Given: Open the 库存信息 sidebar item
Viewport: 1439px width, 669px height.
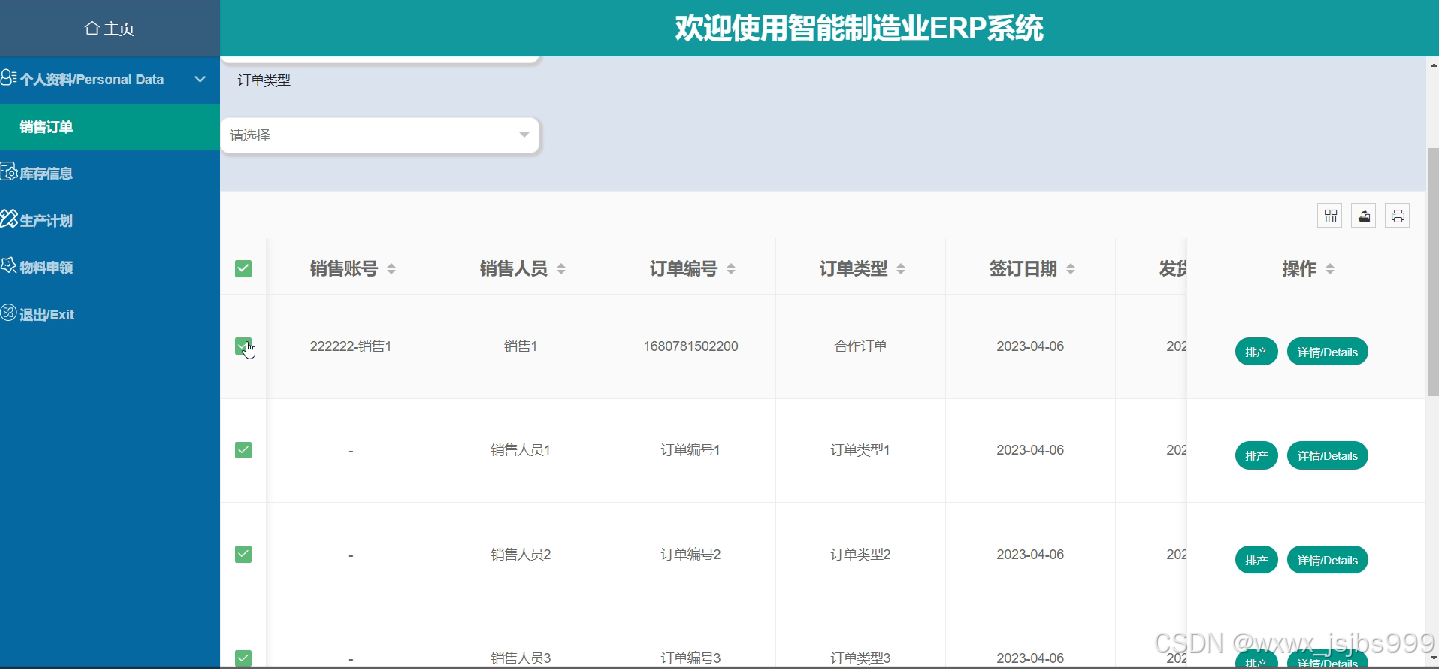Looking at the screenshot, I should point(110,173).
